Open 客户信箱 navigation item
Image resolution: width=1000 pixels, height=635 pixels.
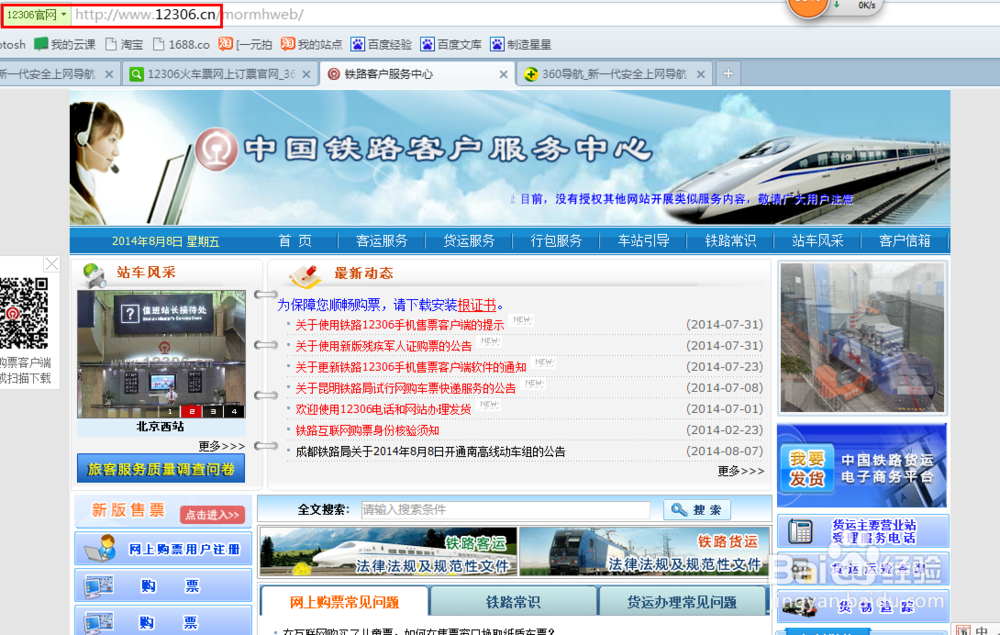(904, 241)
